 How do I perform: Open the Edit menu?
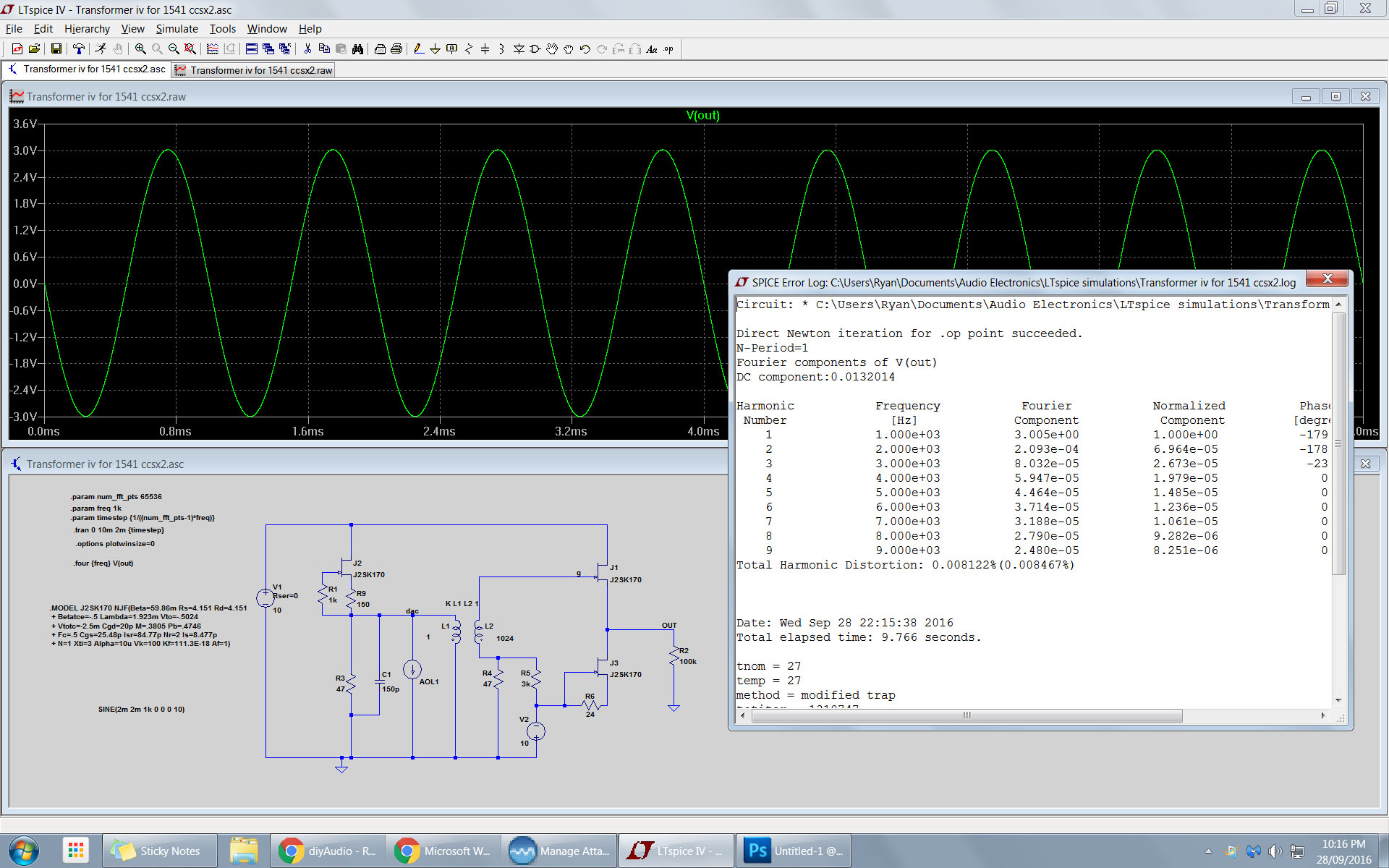(x=43, y=29)
